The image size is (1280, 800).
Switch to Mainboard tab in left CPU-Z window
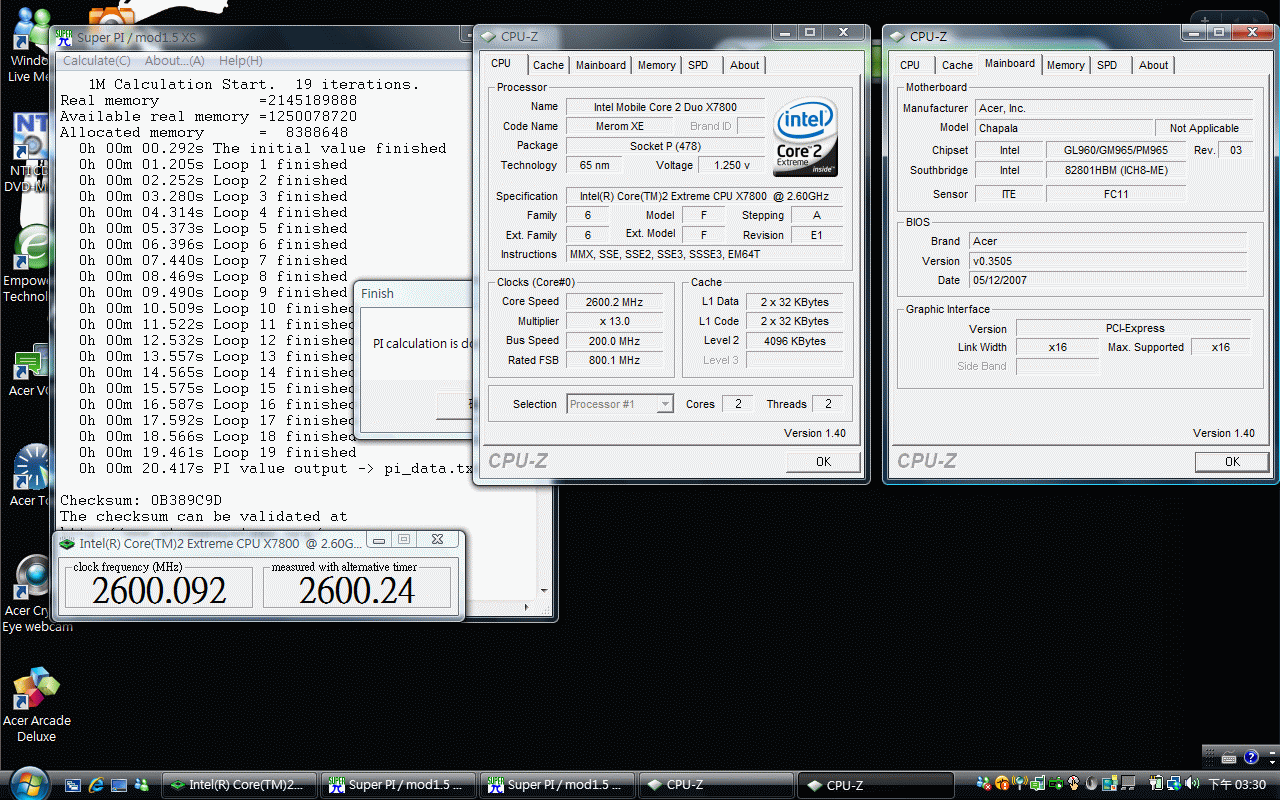(x=601, y=65)
